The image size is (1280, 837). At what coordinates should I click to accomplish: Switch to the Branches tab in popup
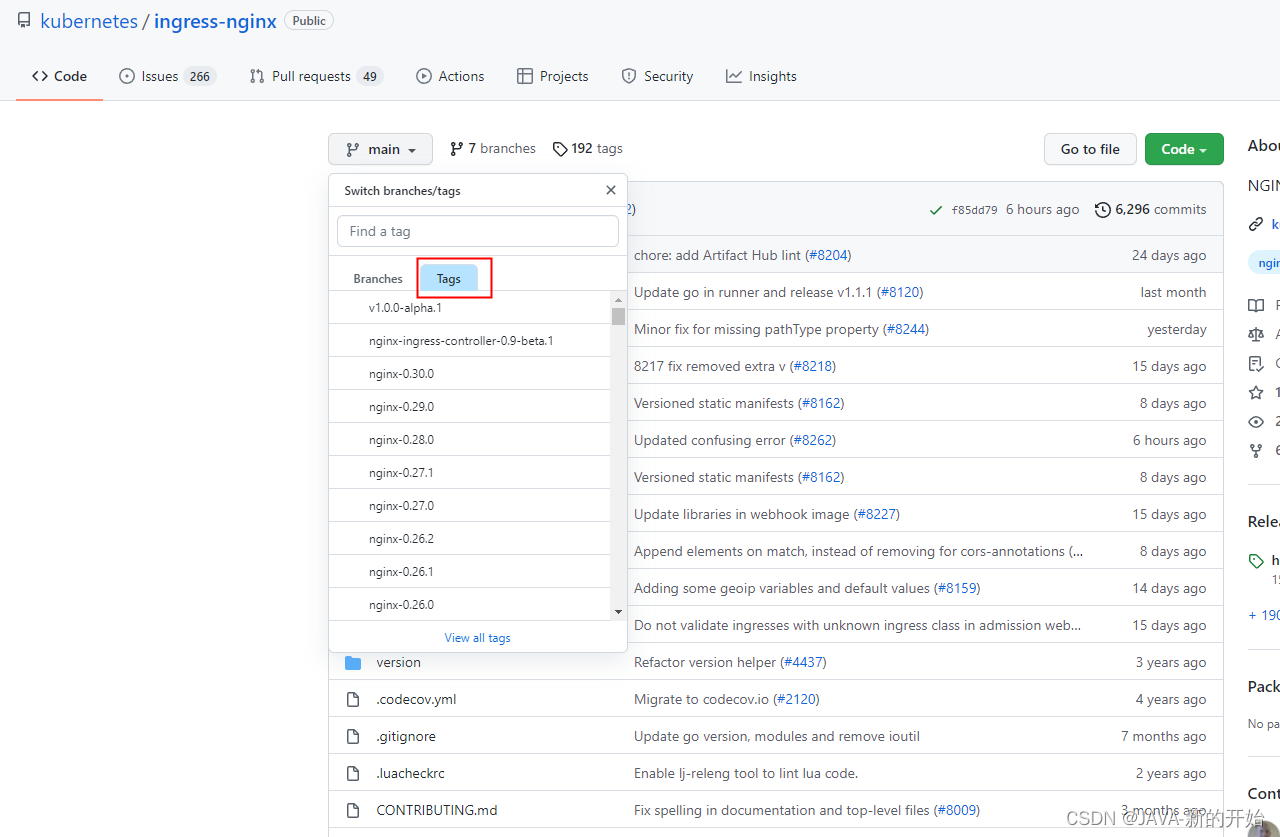click(x=378, y=279)
